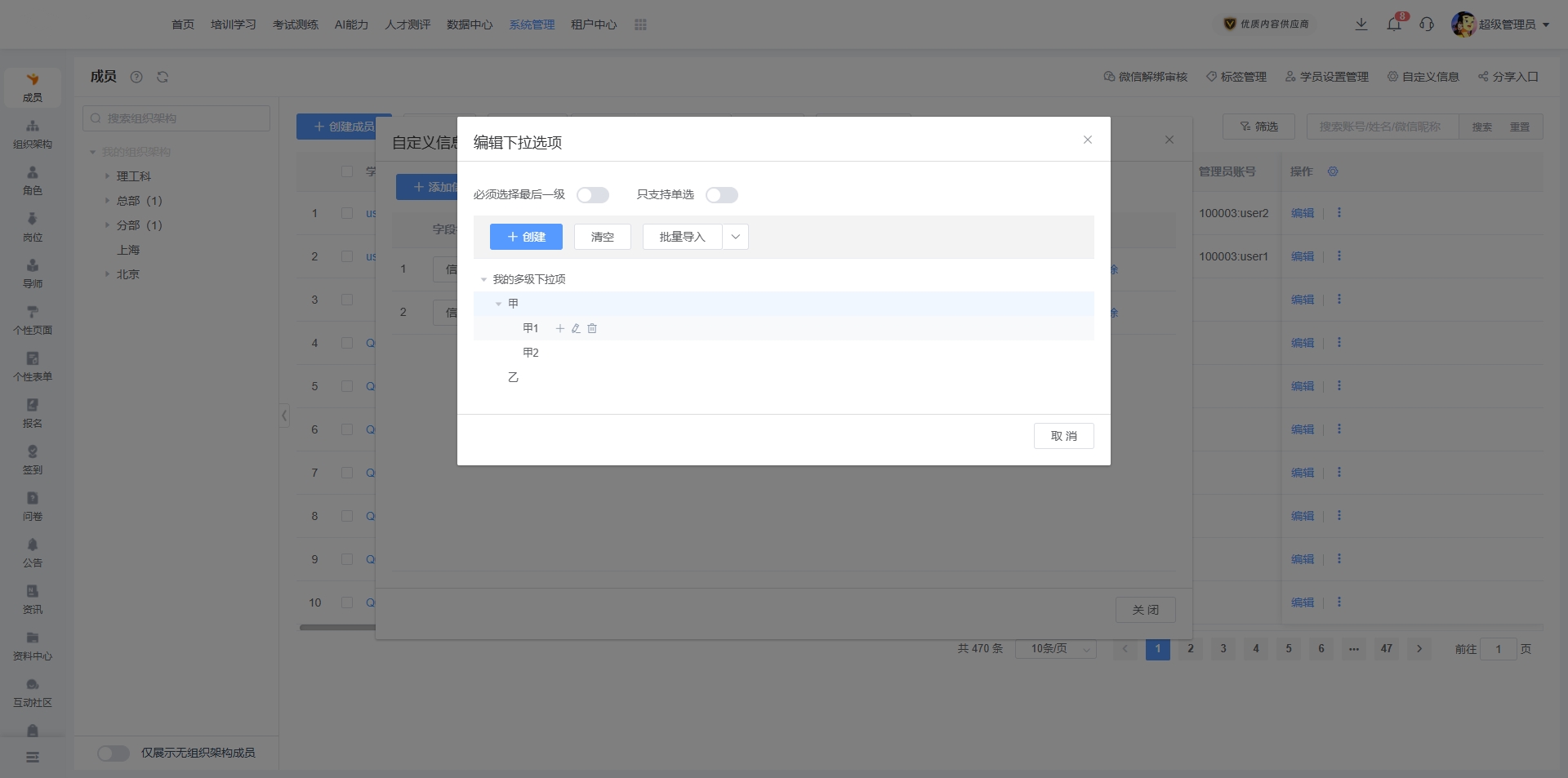Delete 甲1 with the trash icon
Viewport: 1568px width, 778px height.
tap(592, 328)
